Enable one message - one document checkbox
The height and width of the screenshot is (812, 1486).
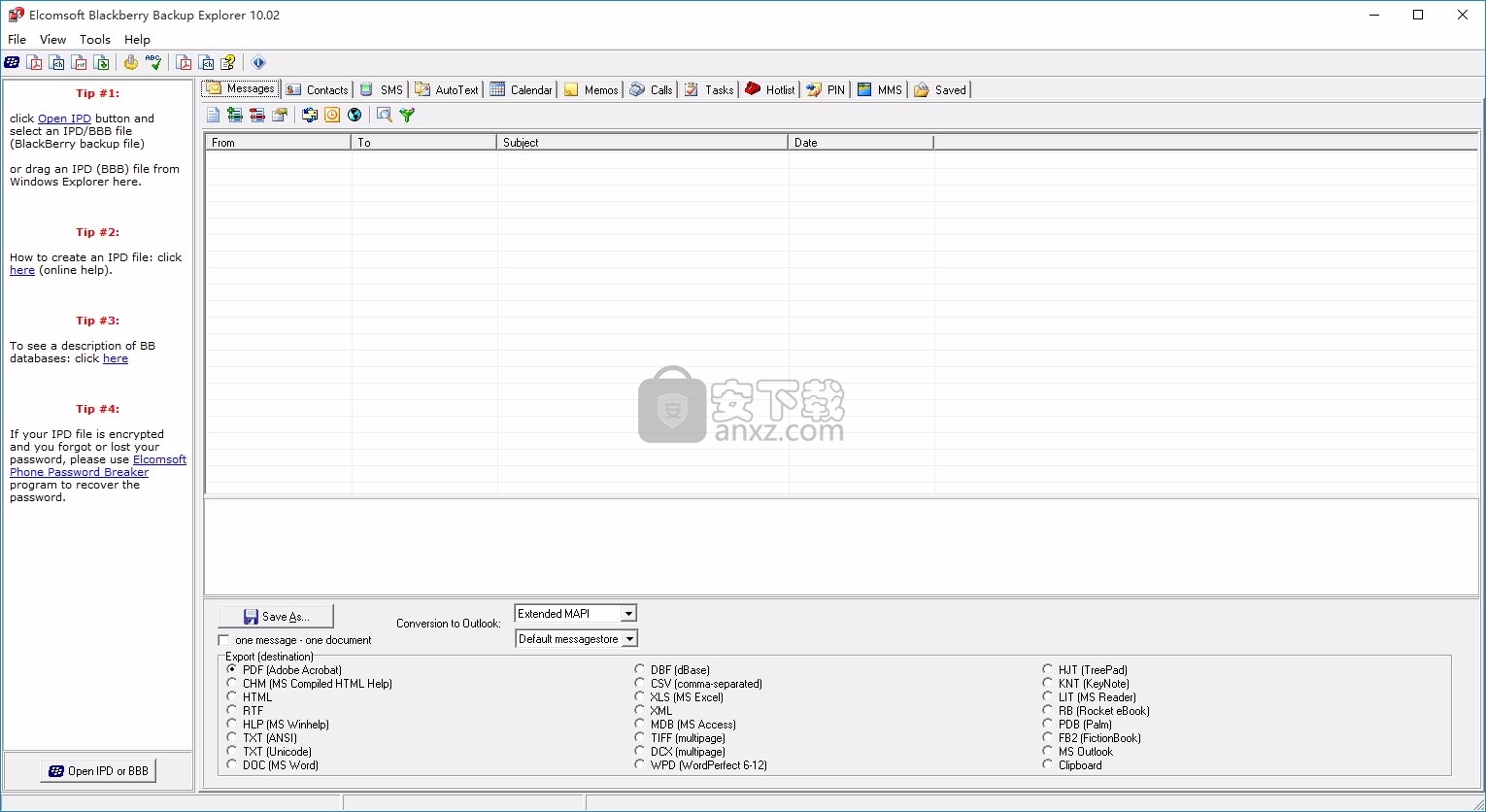[224, 640]
